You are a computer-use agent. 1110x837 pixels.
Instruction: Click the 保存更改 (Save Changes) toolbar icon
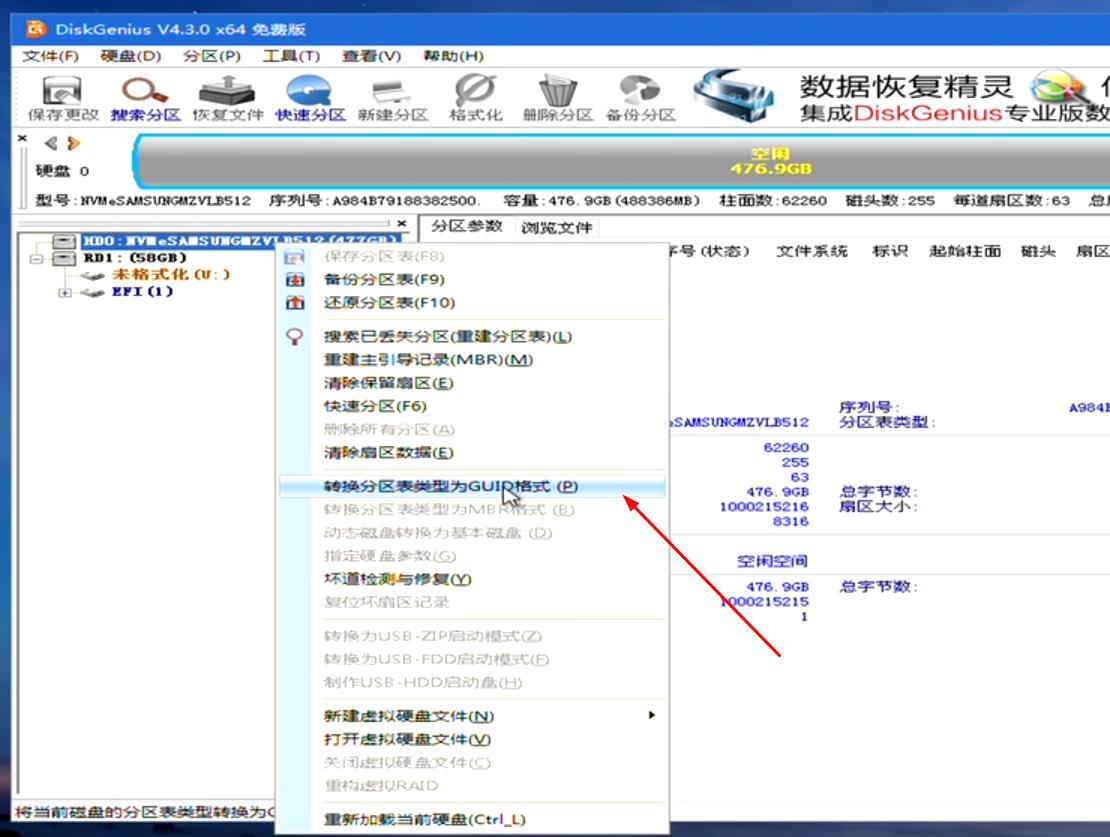pos(63,92)
